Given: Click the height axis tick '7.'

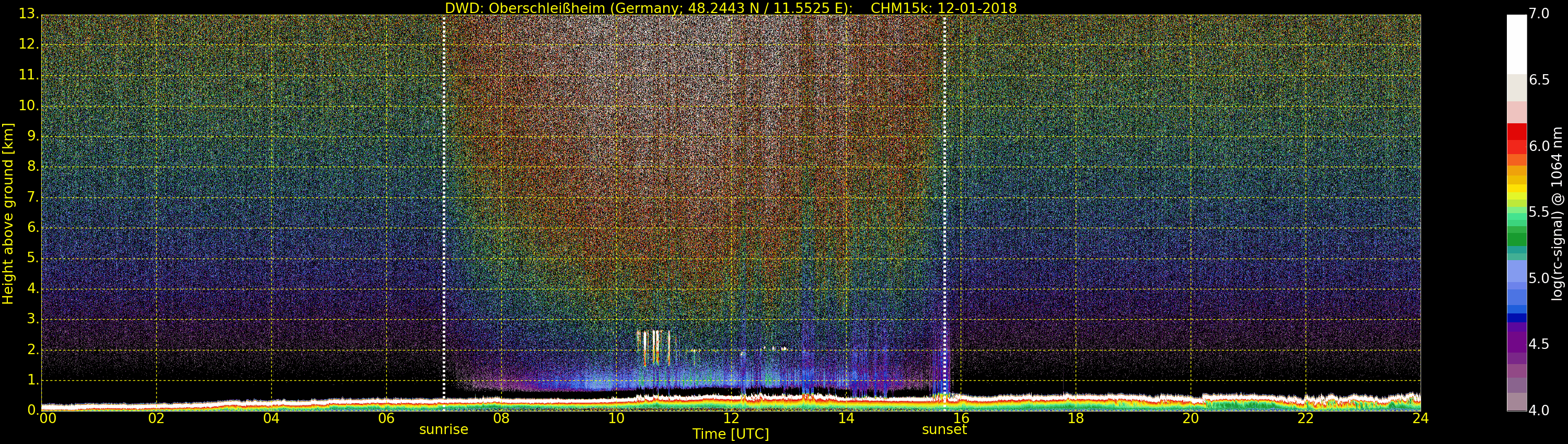Looking at the screenshot, I should coord(33,197).
